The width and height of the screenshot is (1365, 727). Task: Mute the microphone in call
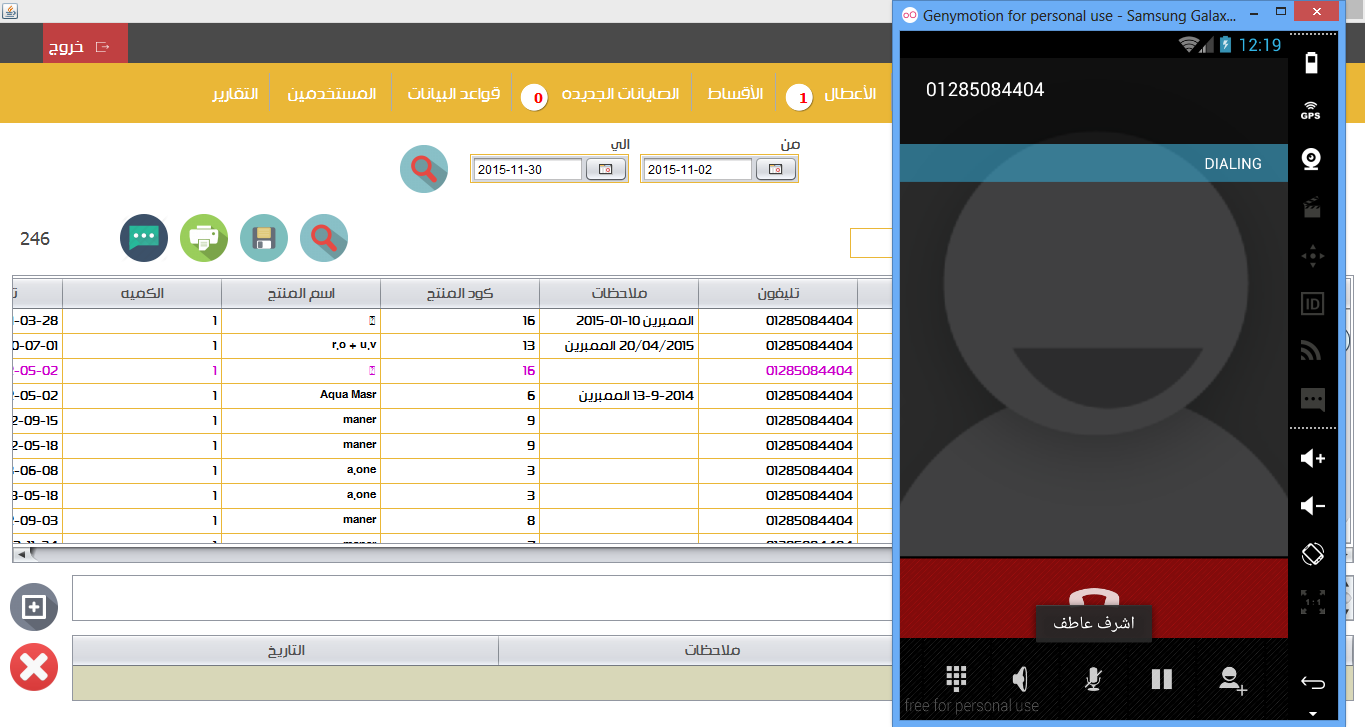click(1093, 679)
